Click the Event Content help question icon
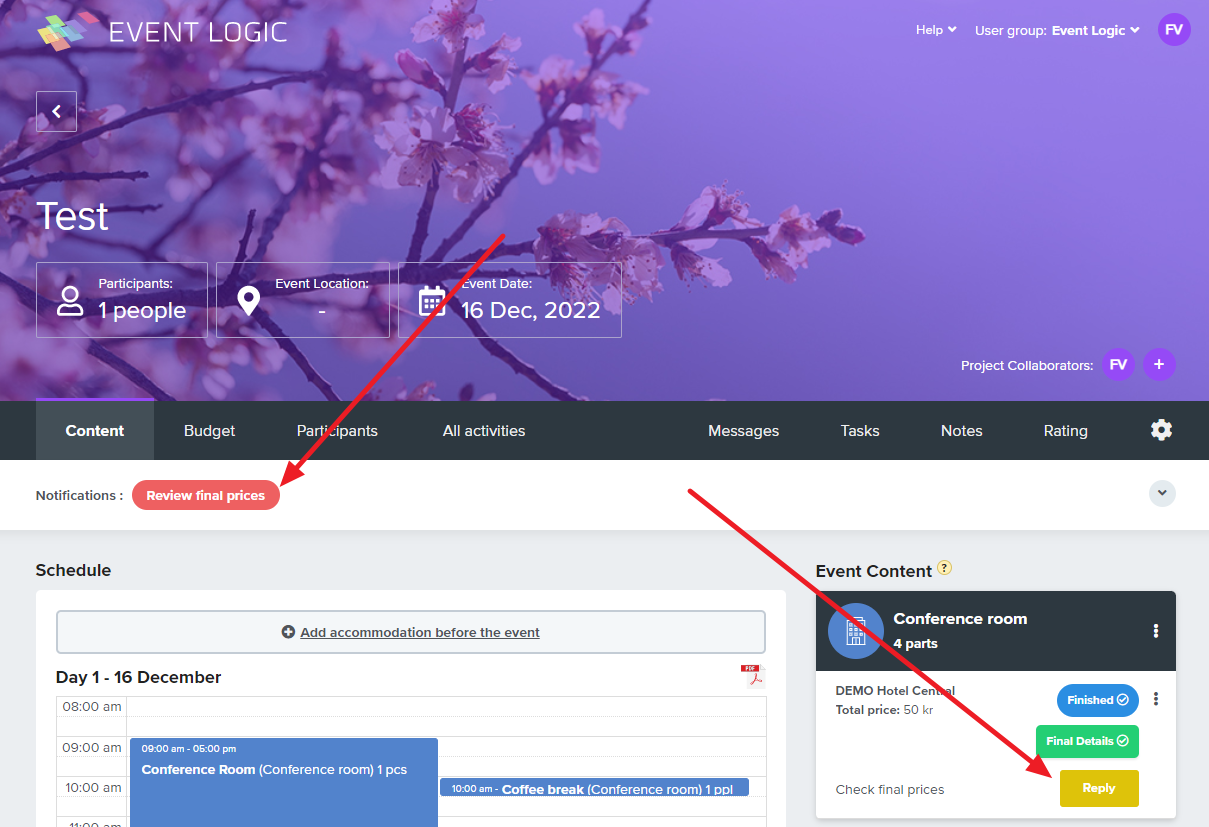Viewport: 1209px width, 827px height. point(944,568)
